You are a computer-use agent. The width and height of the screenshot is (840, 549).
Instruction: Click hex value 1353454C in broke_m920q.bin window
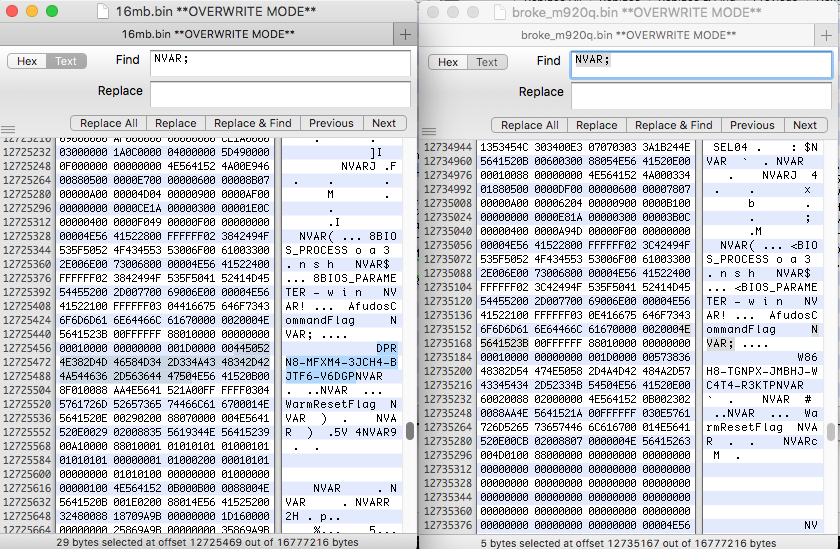(x=504, y=147)
